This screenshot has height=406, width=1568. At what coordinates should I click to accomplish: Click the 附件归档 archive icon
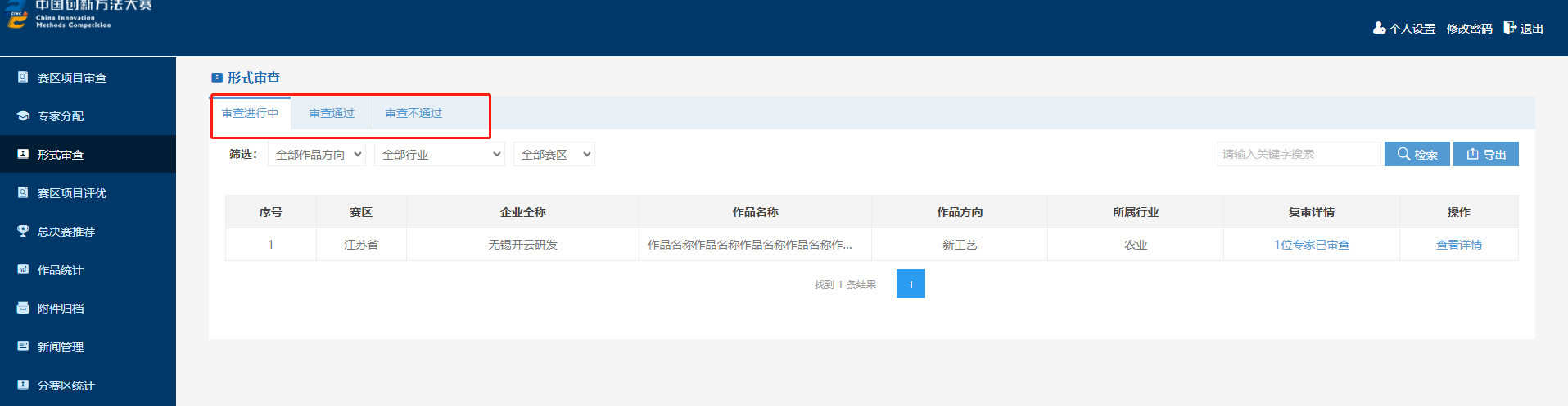[x=23, y=308]
